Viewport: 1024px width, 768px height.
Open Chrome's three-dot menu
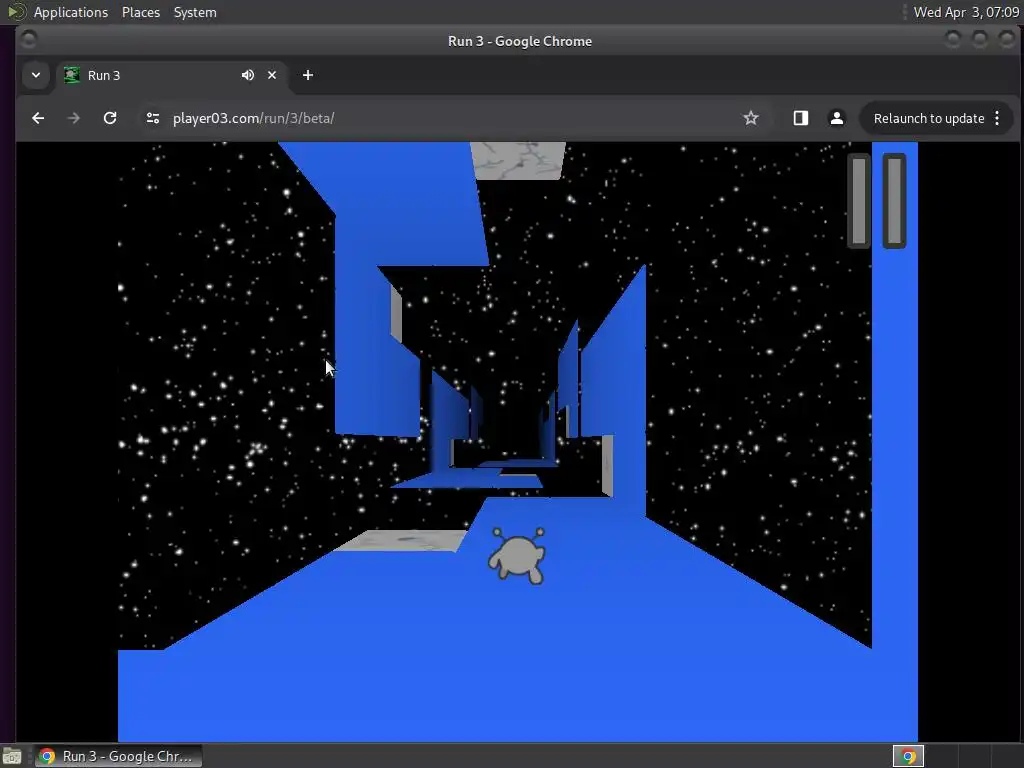(997, 118)
